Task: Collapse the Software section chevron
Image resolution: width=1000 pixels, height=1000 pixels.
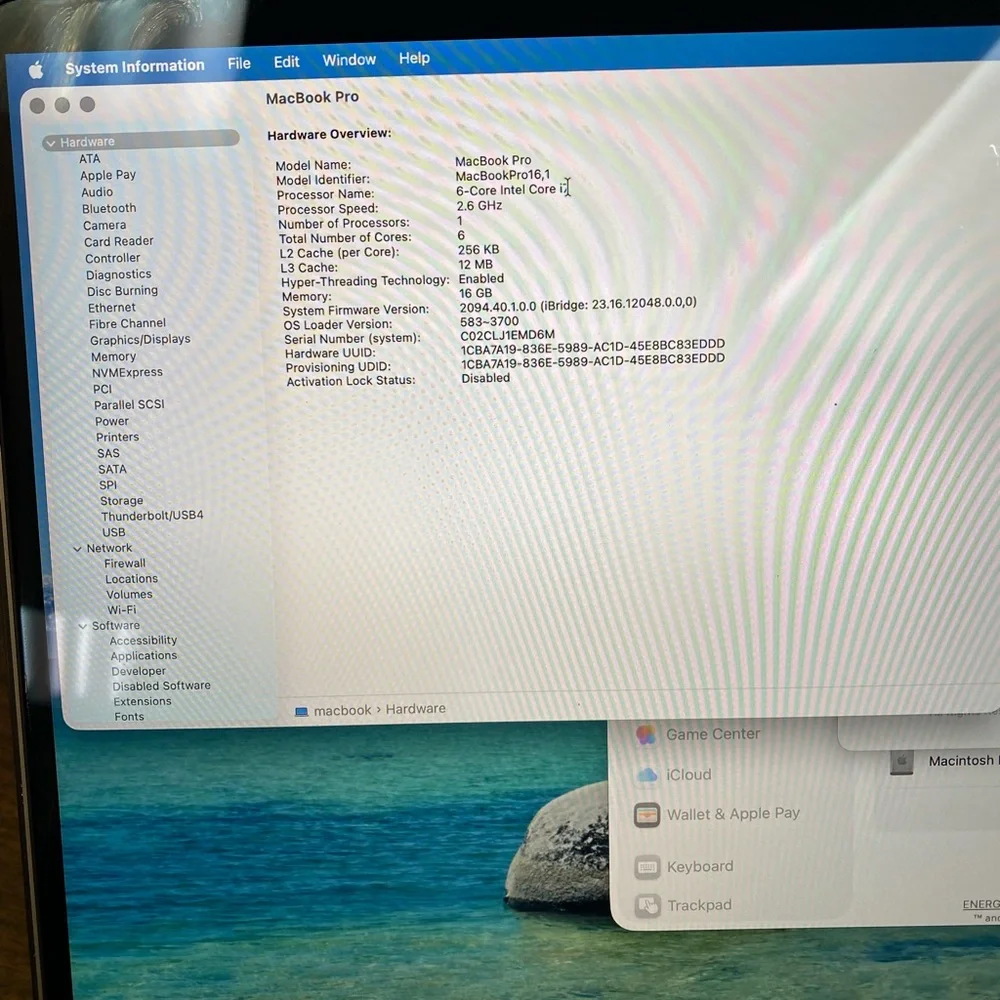Action: pos(82,626)
